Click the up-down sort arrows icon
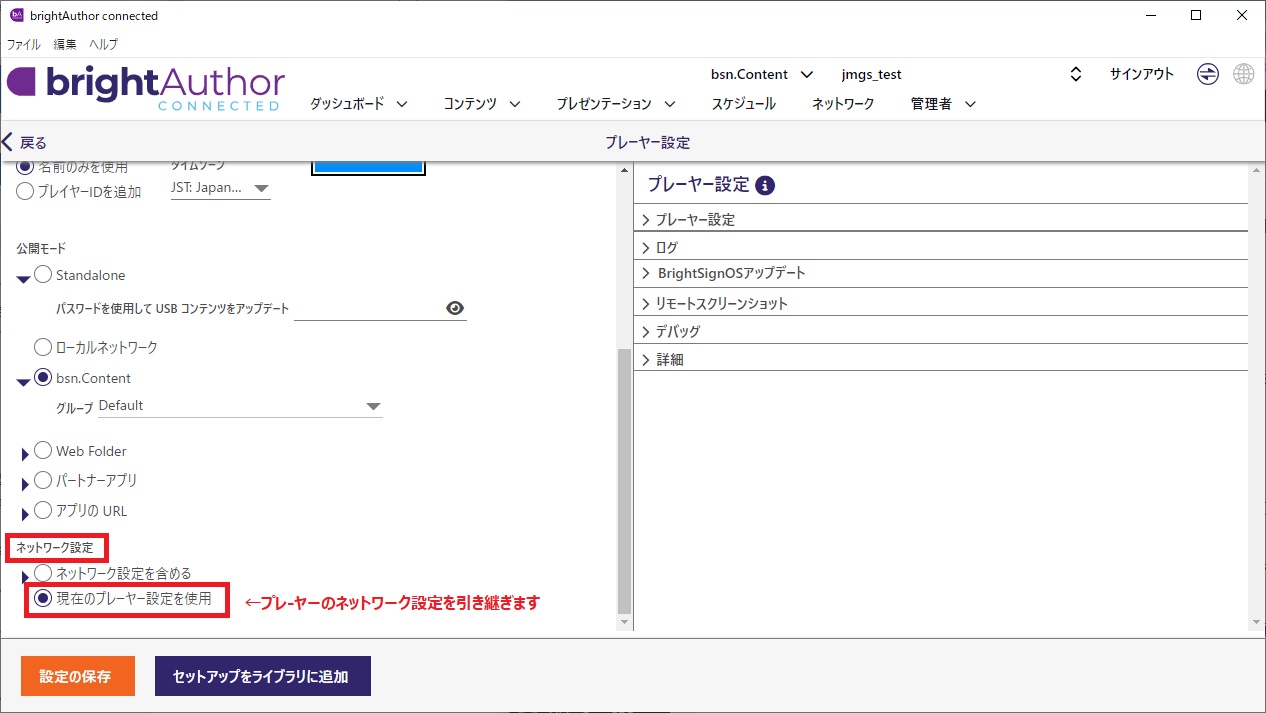 [1076, 74]
